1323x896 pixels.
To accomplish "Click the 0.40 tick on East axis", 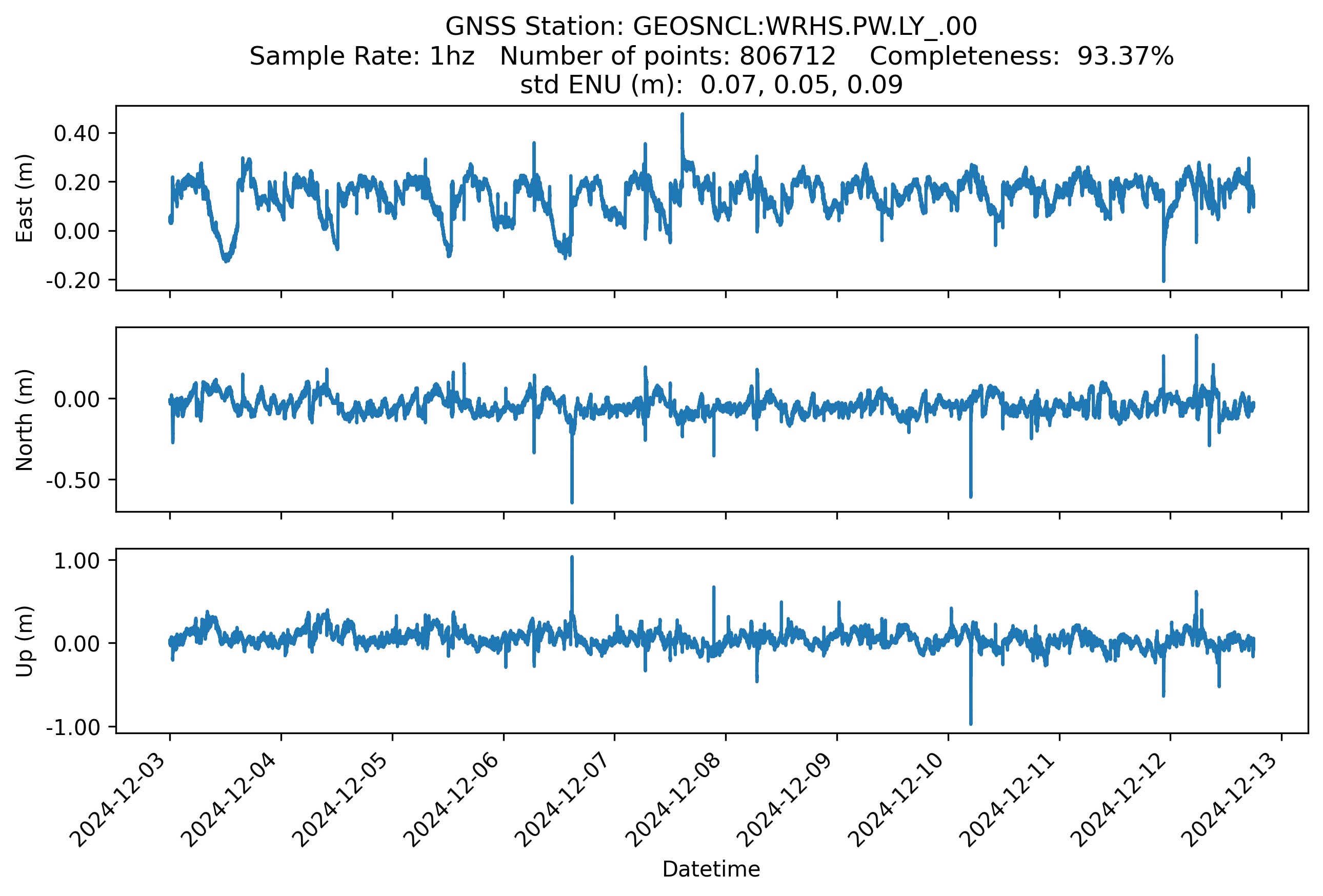I will (x=77, y=133).
